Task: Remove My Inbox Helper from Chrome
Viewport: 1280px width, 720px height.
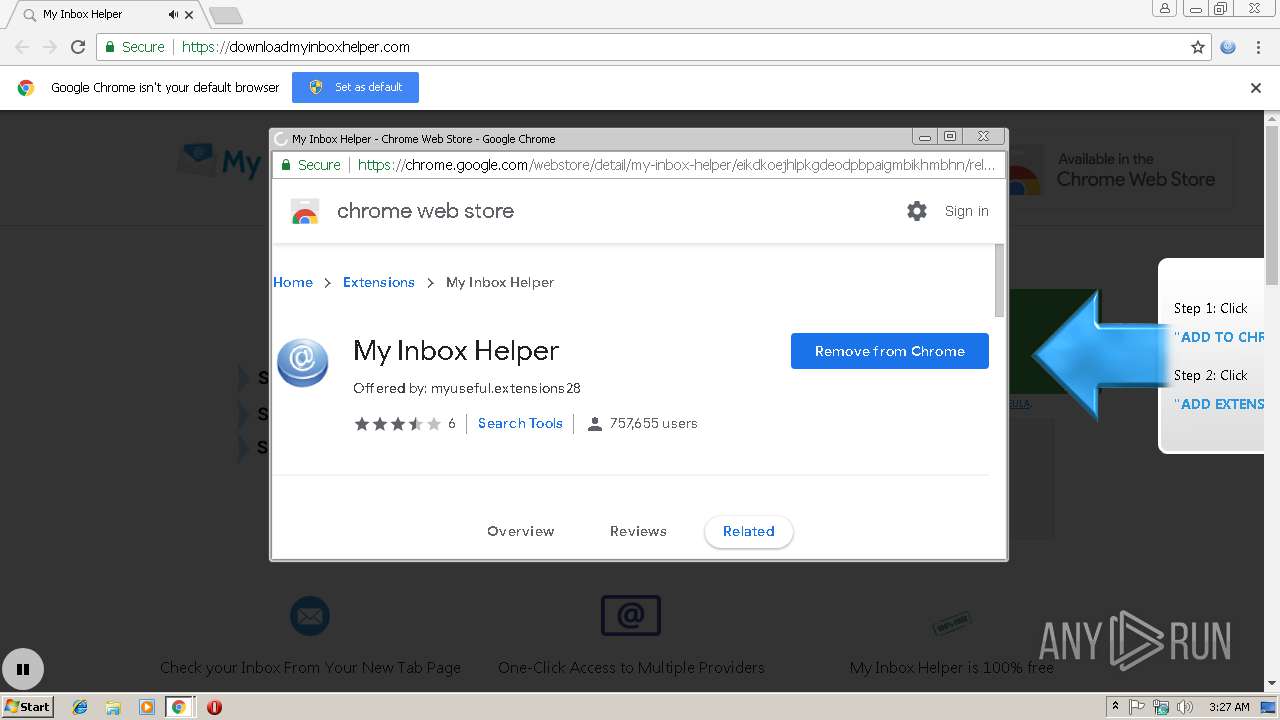Action: point(890,351)
